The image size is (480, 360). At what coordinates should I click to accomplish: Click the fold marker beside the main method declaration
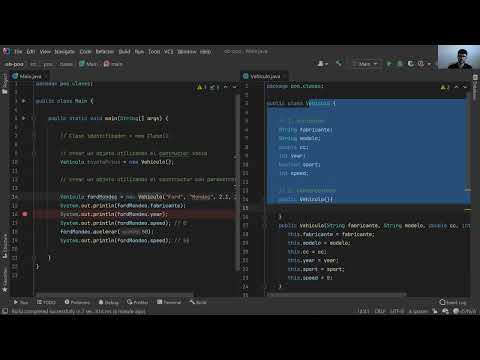tap(34, 118)
